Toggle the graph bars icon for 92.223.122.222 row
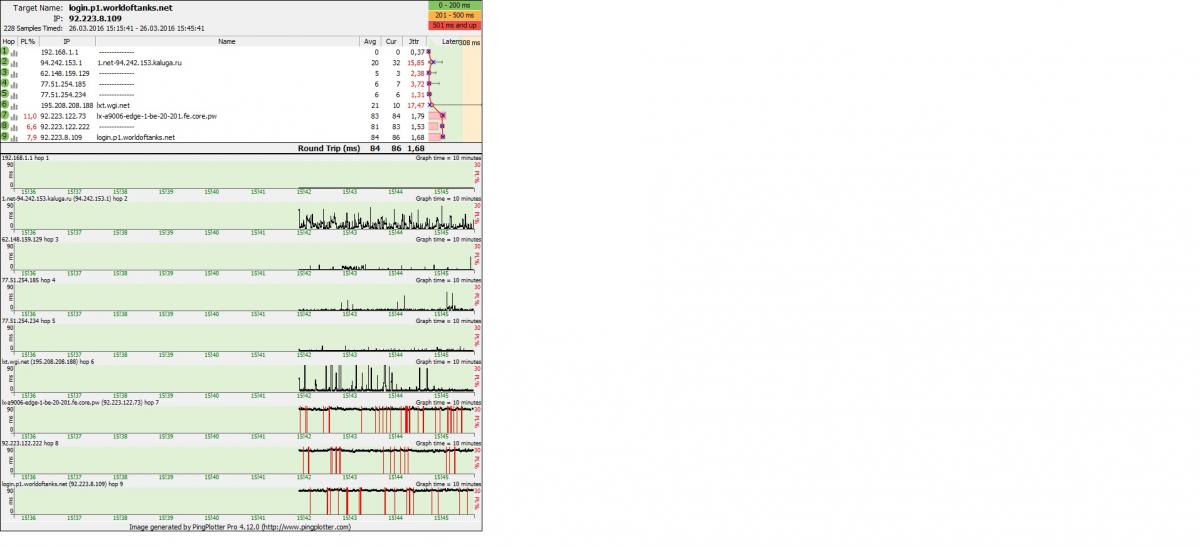This screenshot has height=547, width=1200. (x=14, y=127)
